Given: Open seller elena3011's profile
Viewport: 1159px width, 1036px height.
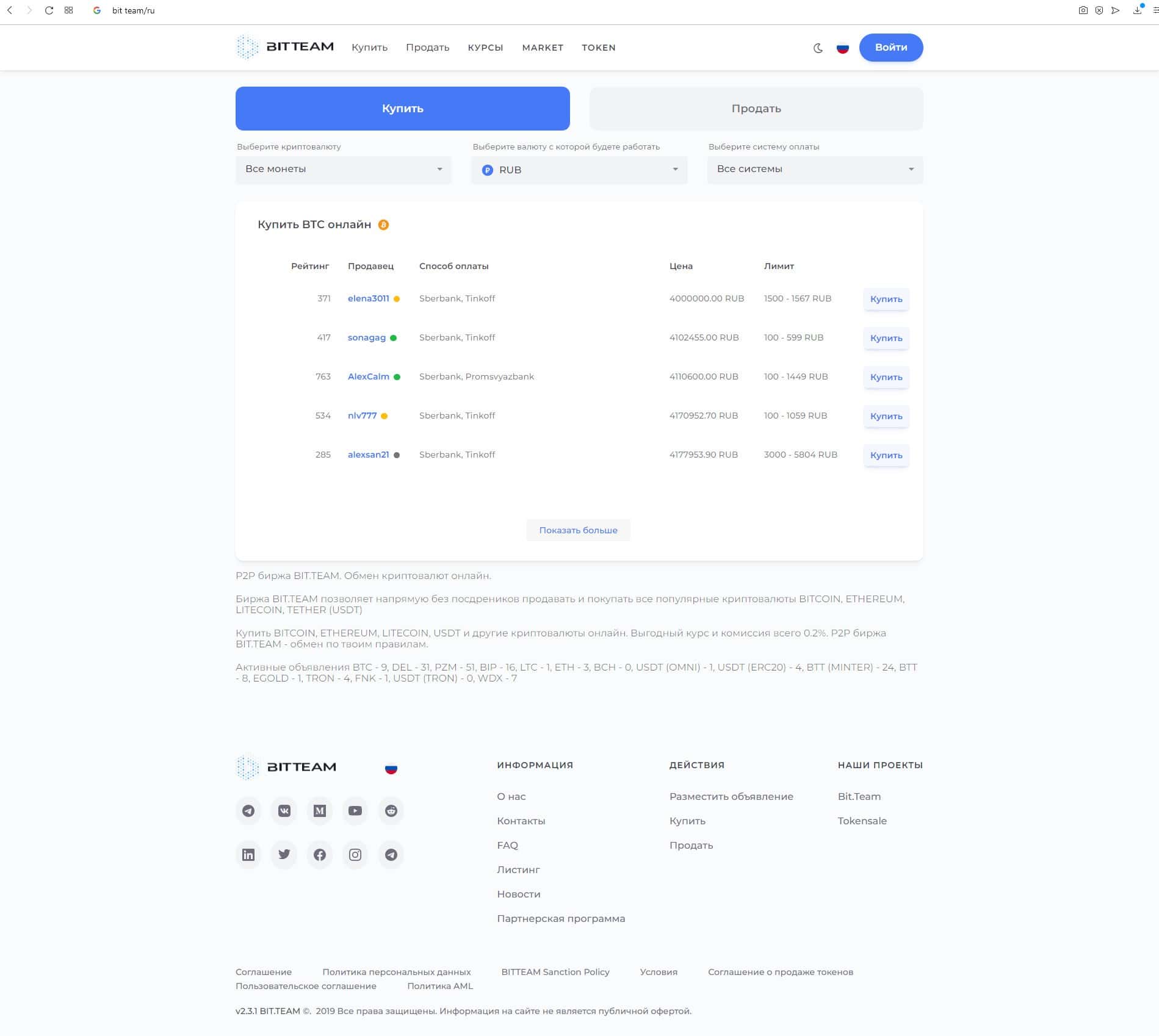Looking at the screenshot, I should (369, 298).
